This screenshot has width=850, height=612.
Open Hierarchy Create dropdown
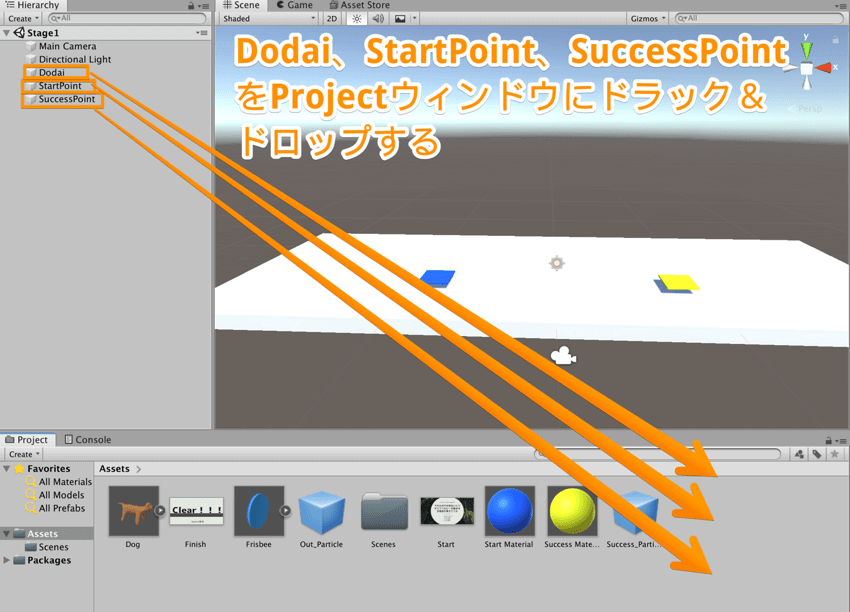[x=23, y=18]
